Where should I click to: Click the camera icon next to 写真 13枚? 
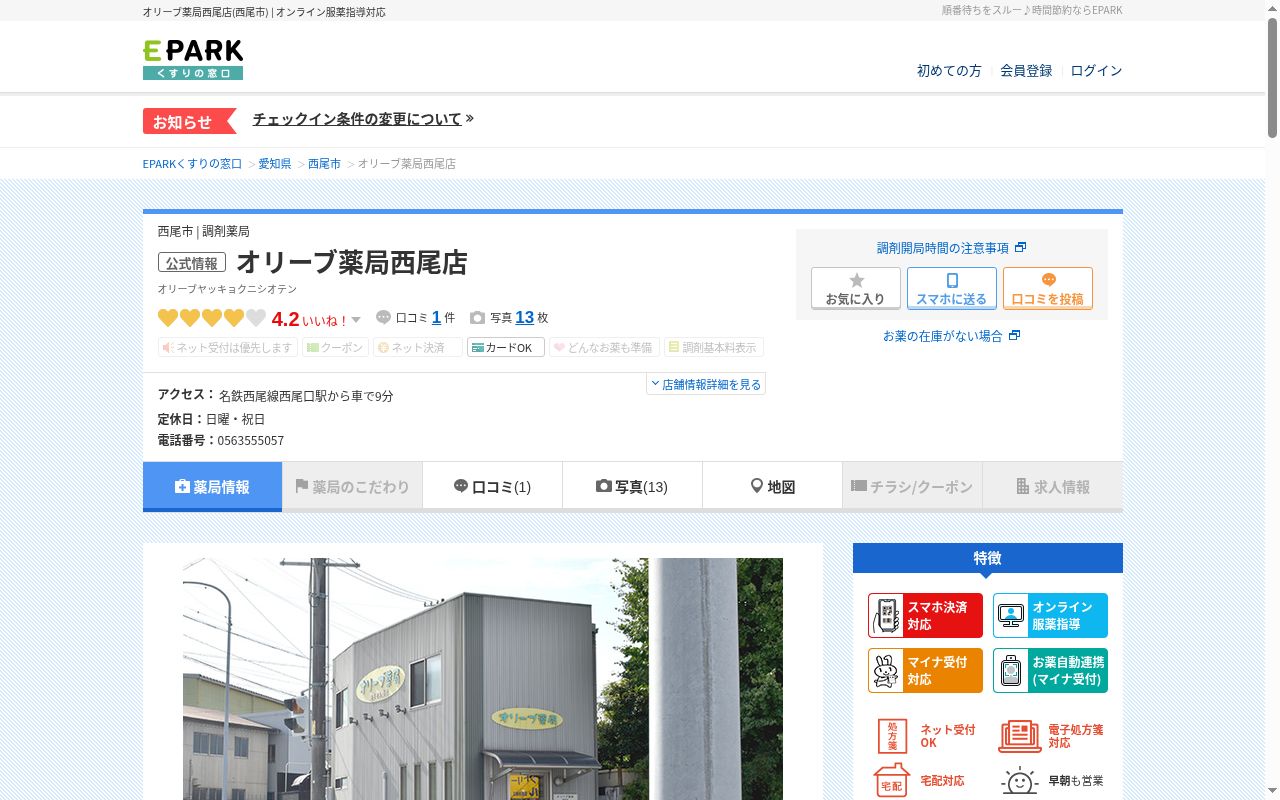pos(477,318)
